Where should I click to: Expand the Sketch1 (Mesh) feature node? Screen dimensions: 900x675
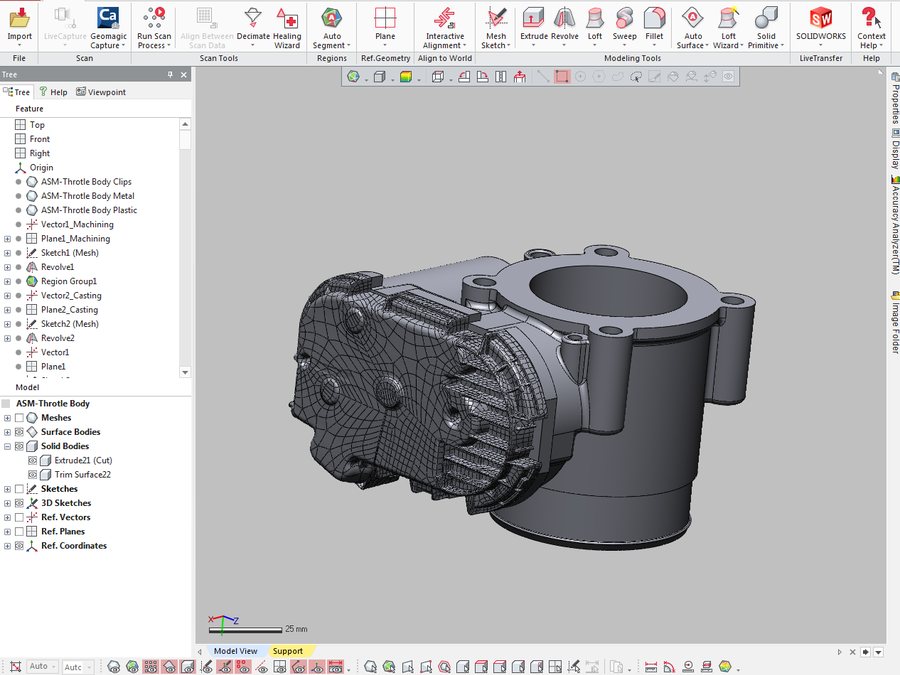click(x=7, y=253)
